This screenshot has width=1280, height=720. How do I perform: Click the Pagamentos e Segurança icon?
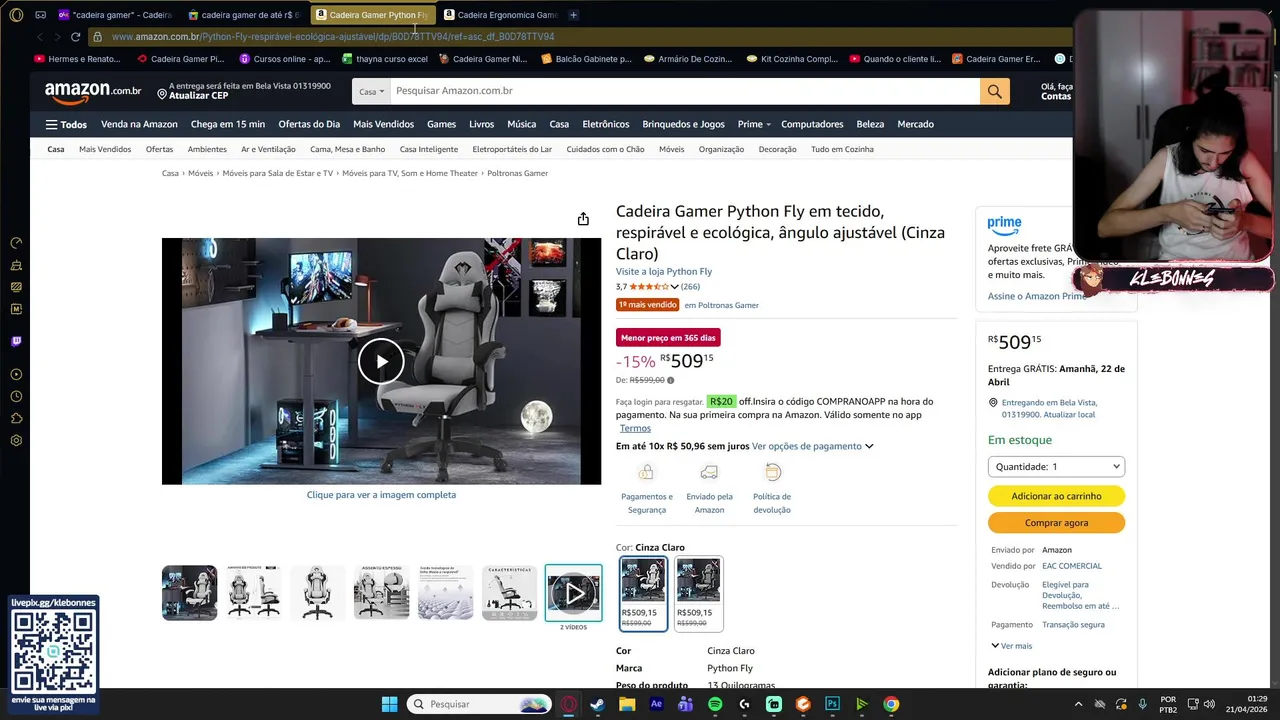(x=646, y=472)
